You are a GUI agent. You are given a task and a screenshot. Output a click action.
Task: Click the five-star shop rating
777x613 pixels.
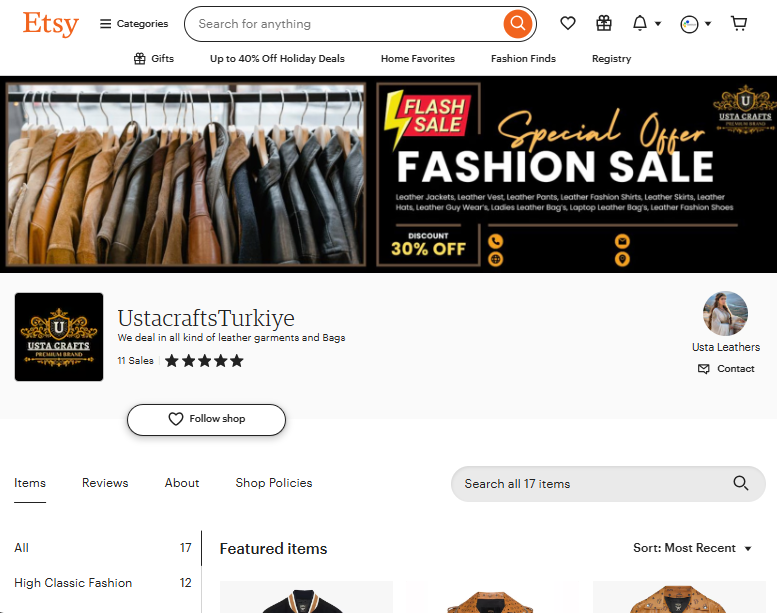204,361
